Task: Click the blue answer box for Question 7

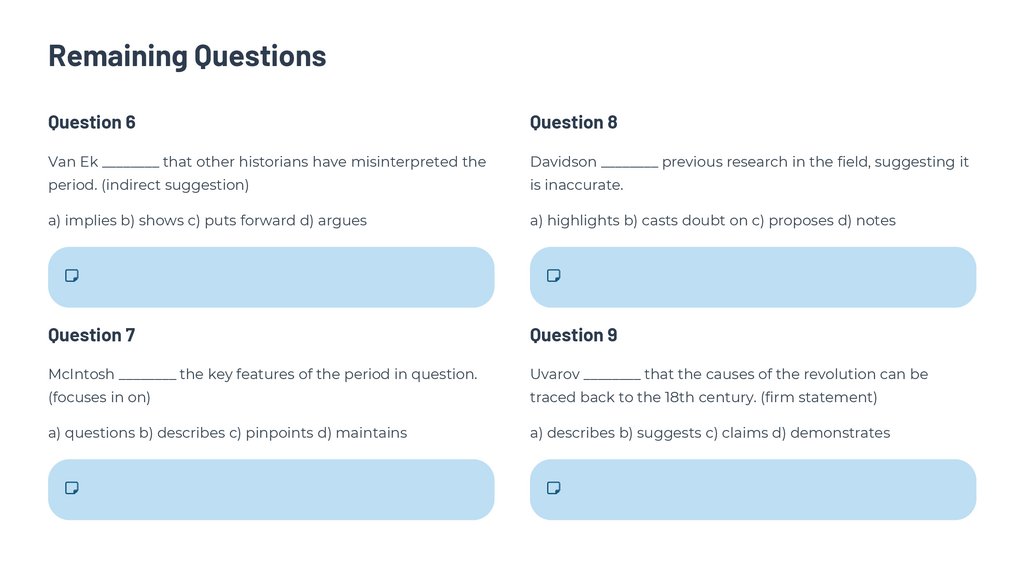Action: (271, 489)
